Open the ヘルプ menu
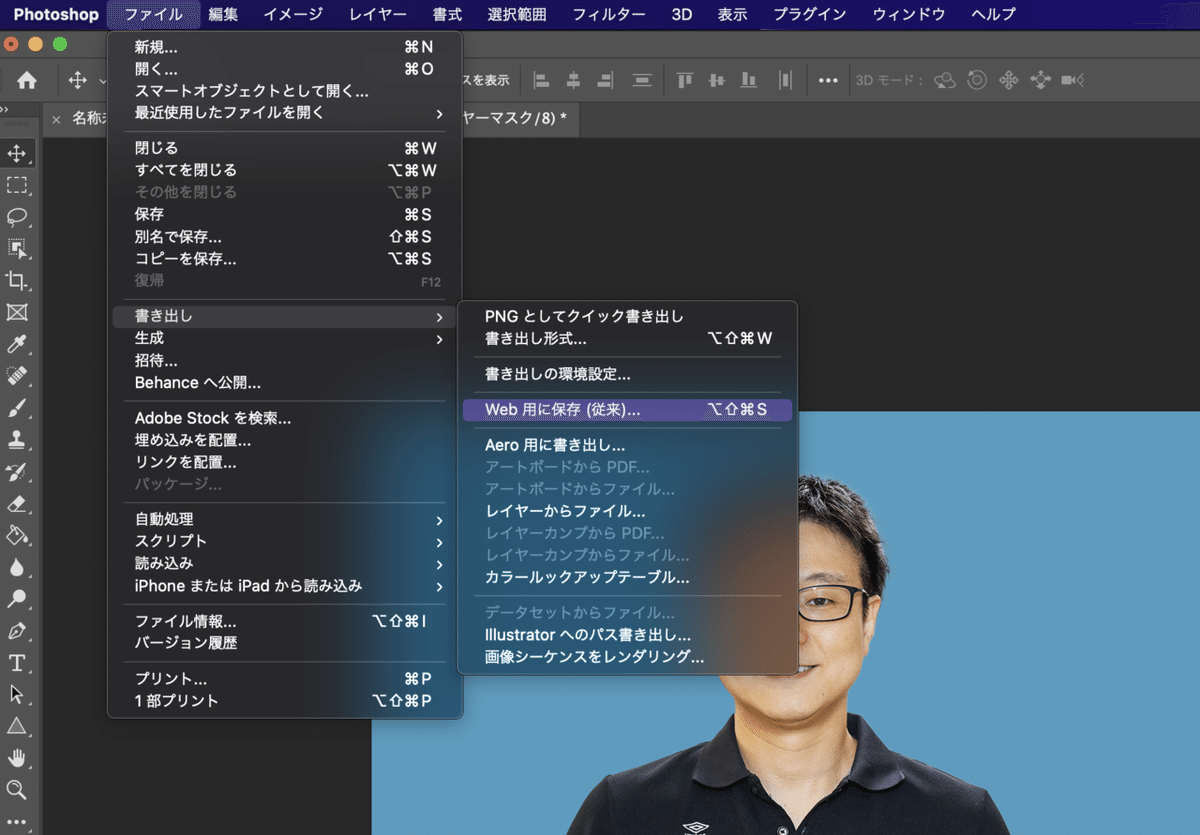This screenshot has height=835, width=1200. click(993, 14)
